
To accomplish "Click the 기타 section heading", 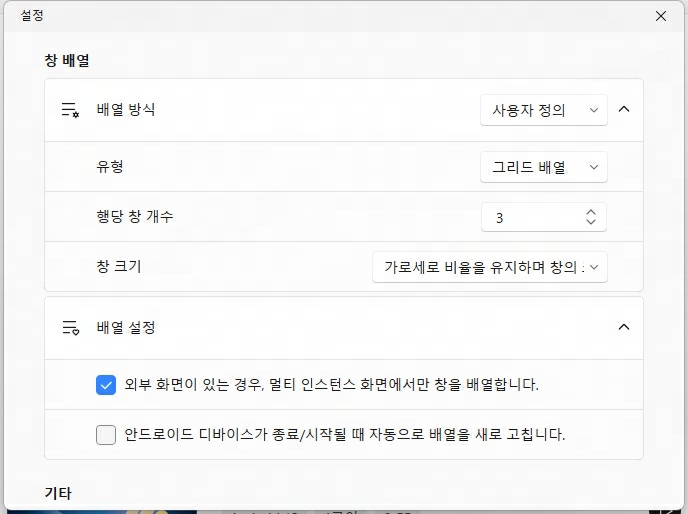I will [x=58, y=493].
